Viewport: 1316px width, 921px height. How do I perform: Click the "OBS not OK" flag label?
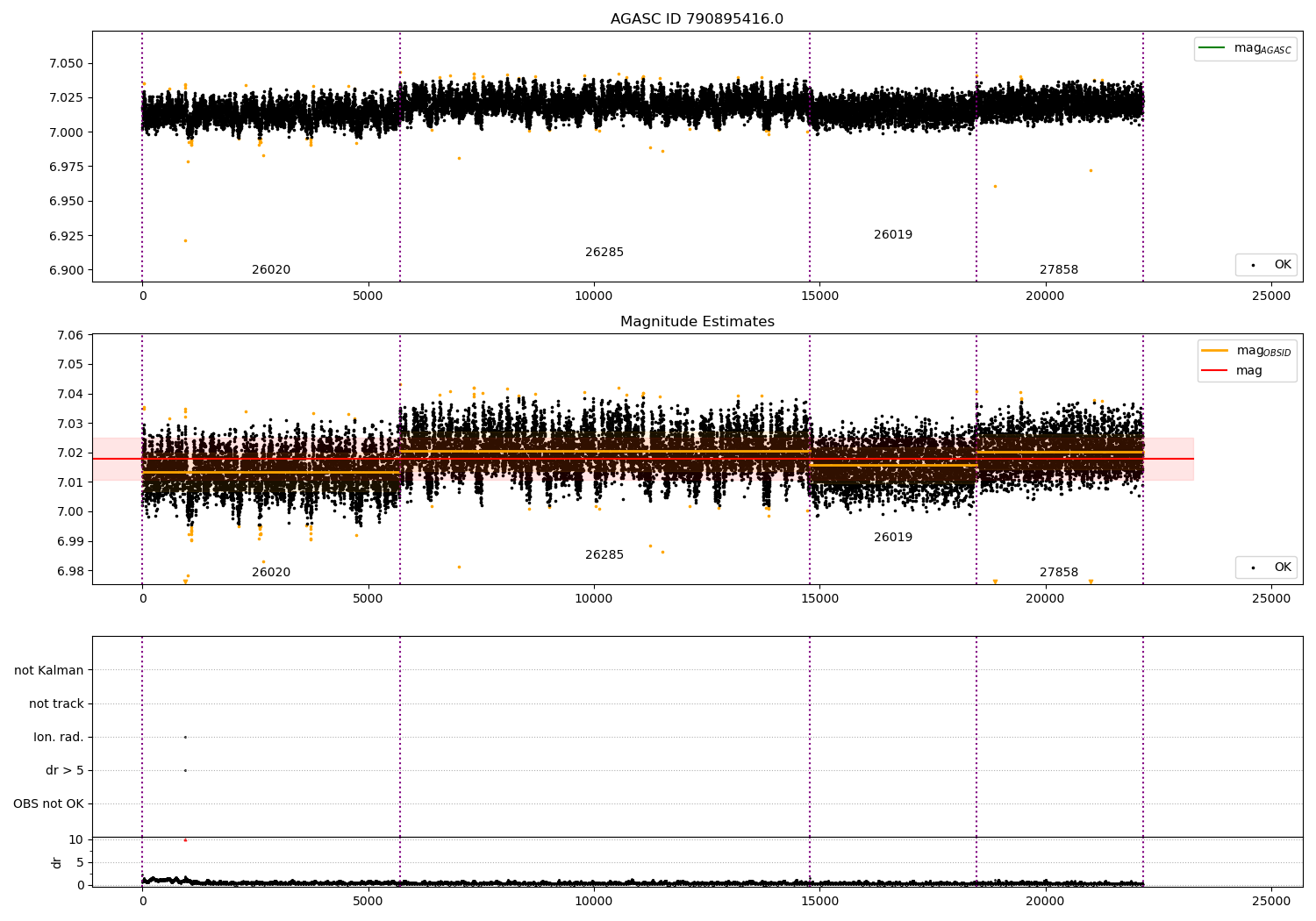[48, 803]
